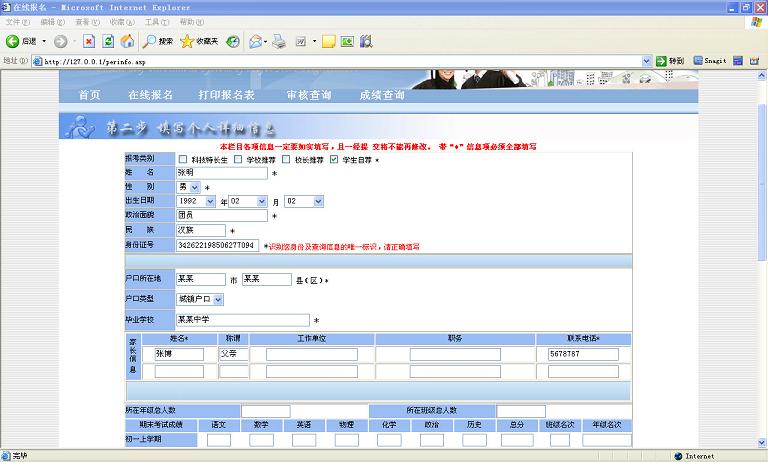Open Favorites (收藏夹) star icon
The width and height of the screenshot is (768, 462).
(x=200, y=41)
